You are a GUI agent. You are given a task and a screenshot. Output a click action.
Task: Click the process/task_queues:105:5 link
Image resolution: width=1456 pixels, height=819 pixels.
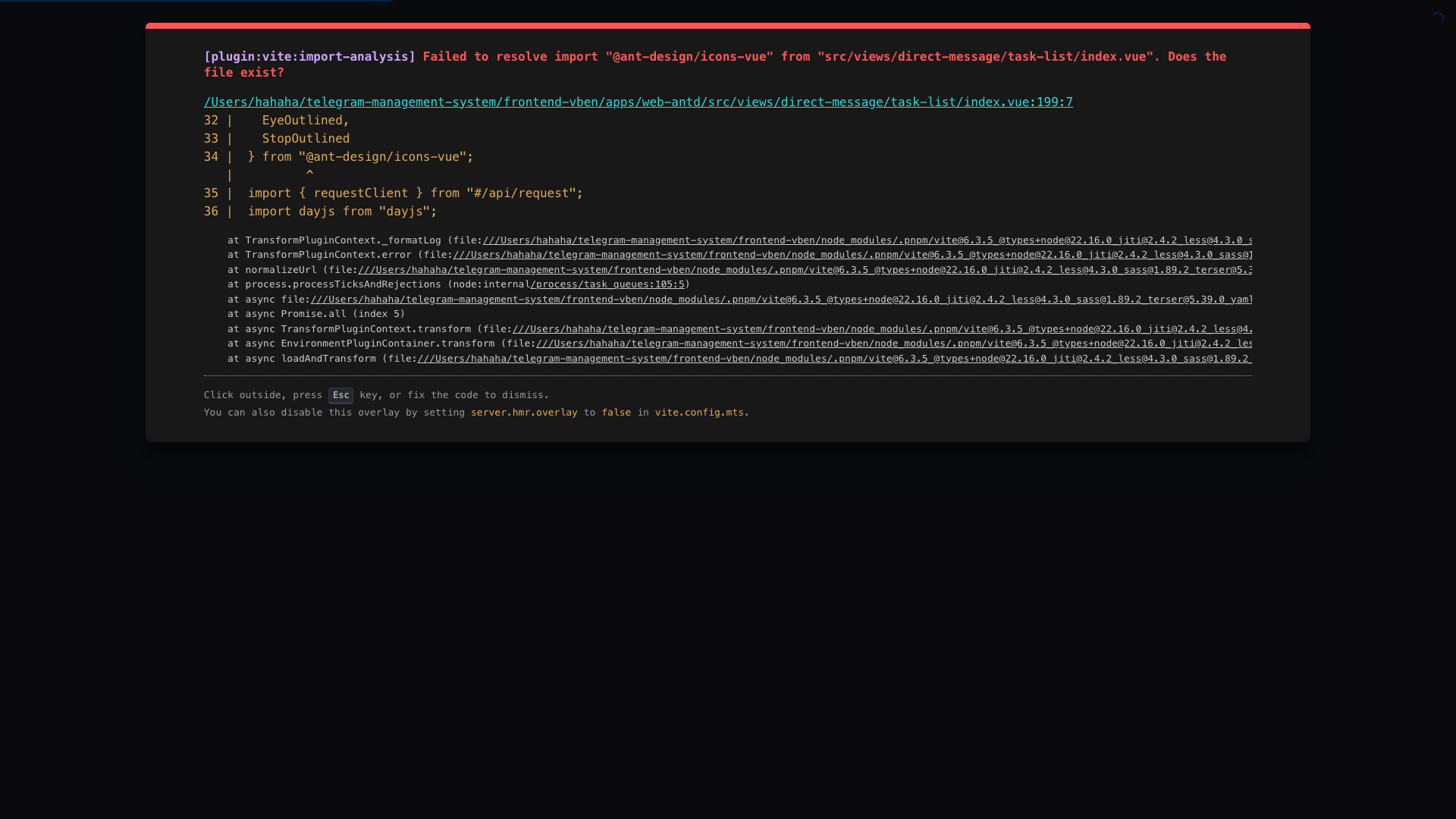click(x=607, y=284)
